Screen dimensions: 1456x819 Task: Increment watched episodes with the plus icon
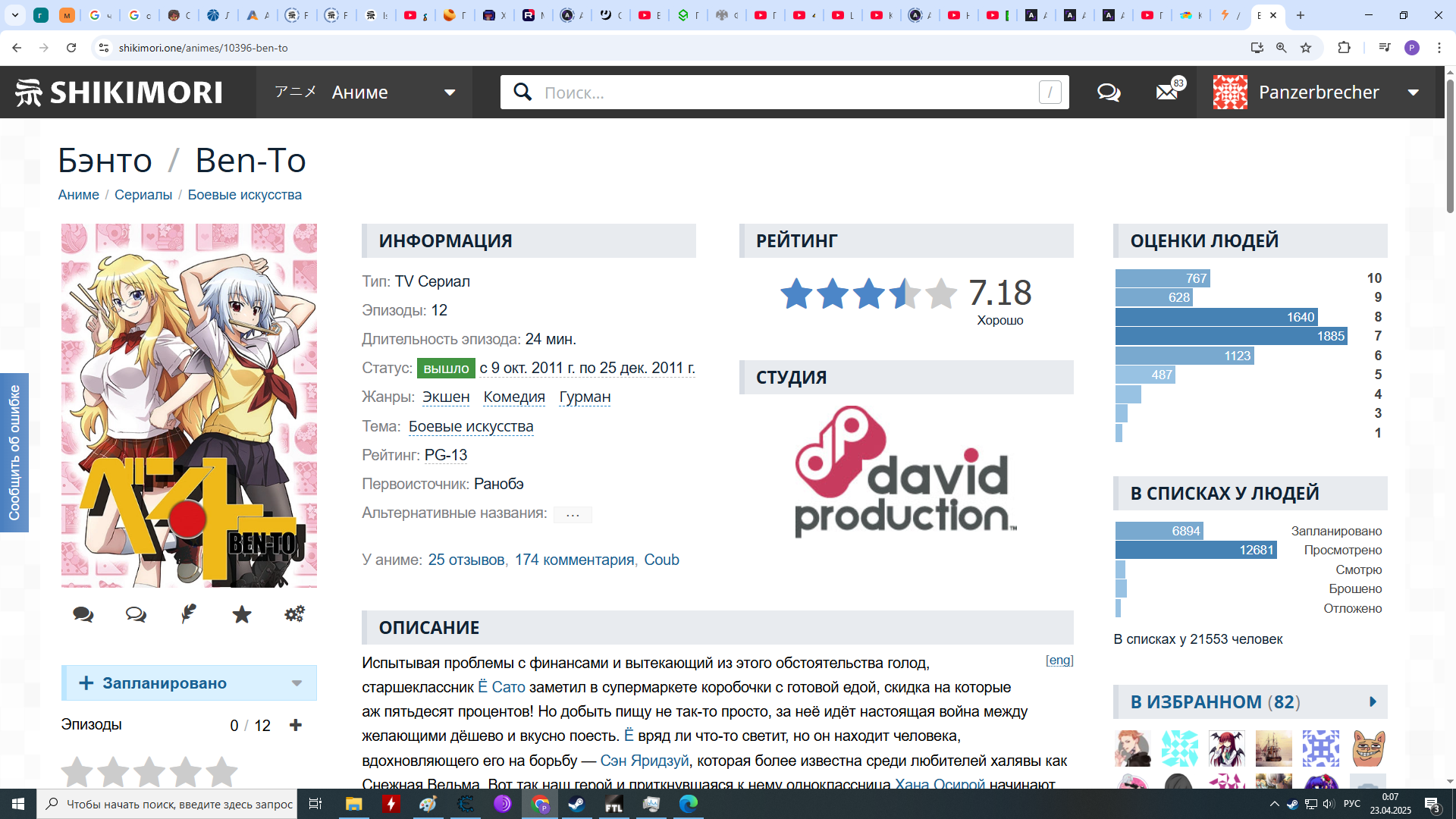coord(296,726)
